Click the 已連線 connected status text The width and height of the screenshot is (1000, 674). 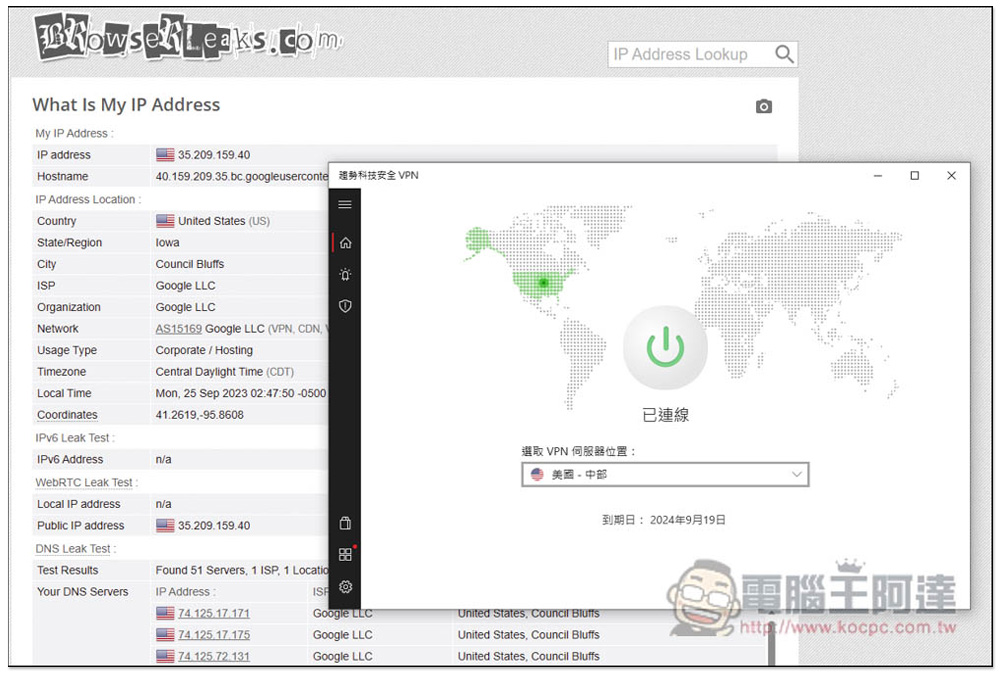[x=665, y=415]
